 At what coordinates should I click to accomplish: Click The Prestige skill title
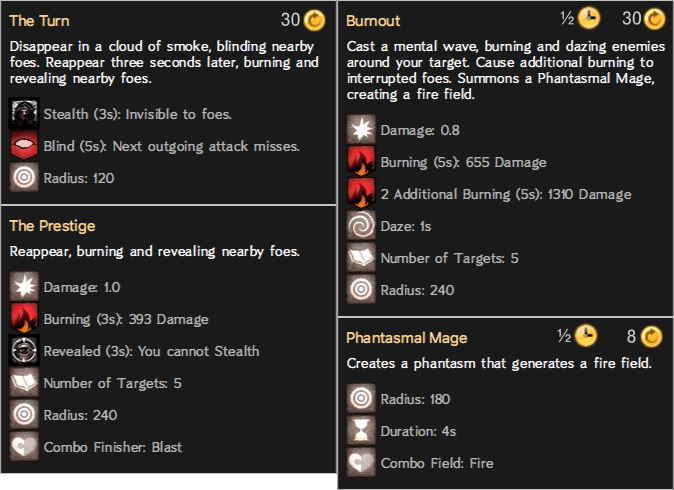[52, 226]
